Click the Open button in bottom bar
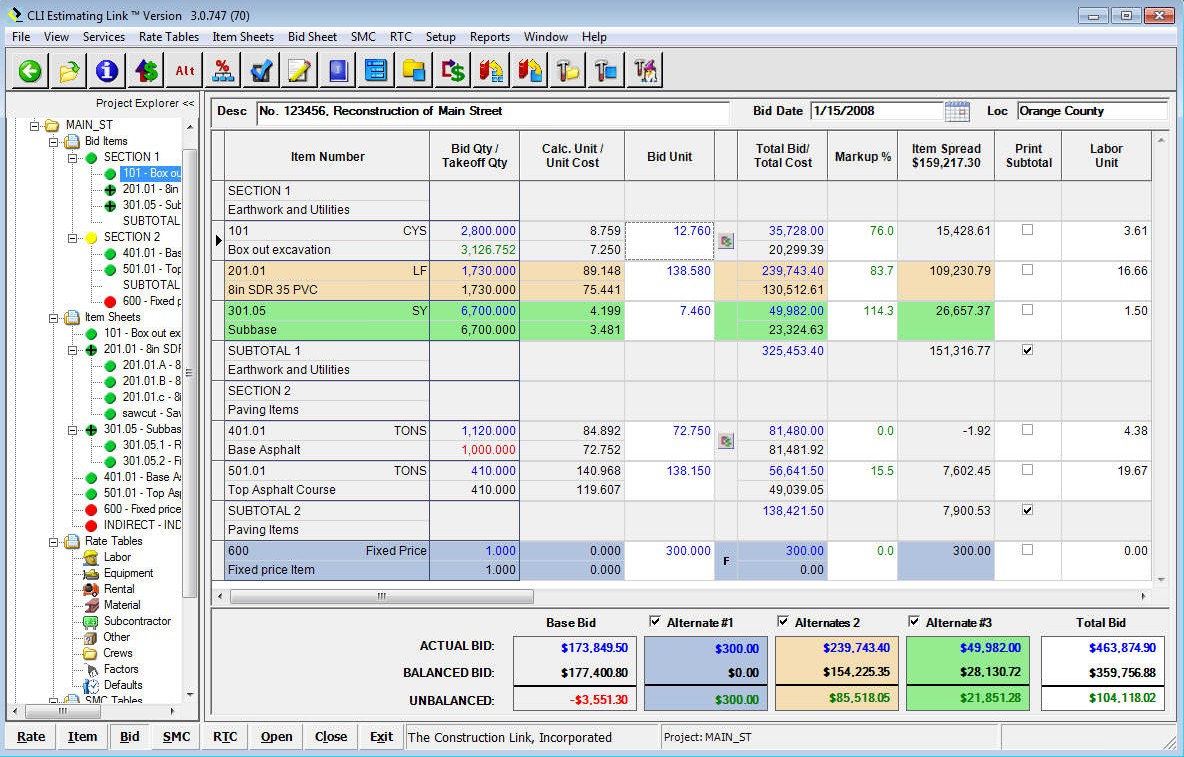Viewport: 1184px width, 757px height. (276, 737)
